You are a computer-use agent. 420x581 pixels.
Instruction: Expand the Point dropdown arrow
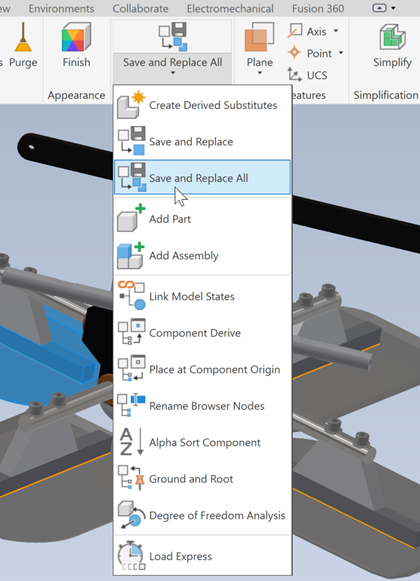341,53
